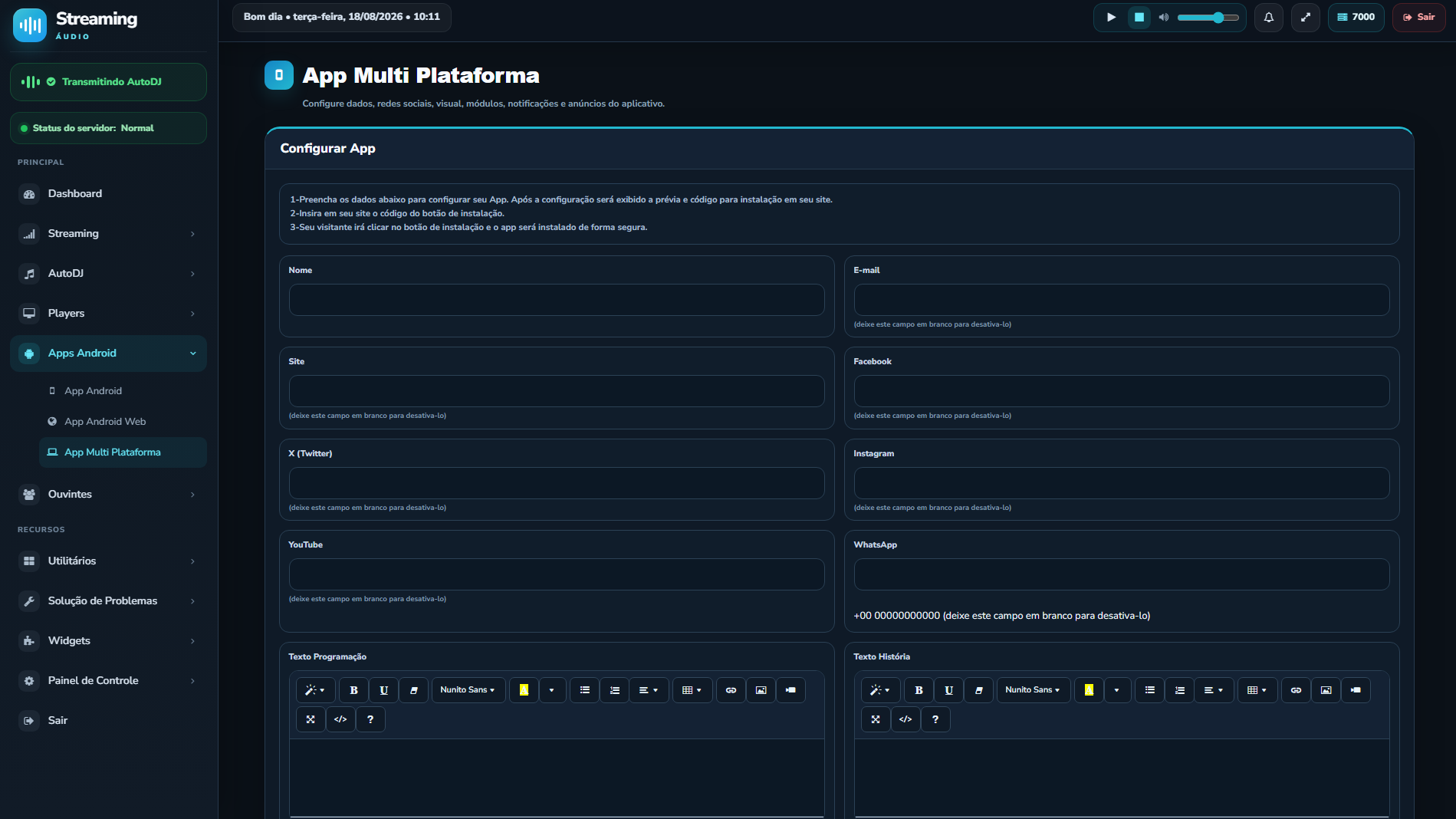Expand the Ouvintes sidebar menu
1456x819 pixels.
click(108, 495)
